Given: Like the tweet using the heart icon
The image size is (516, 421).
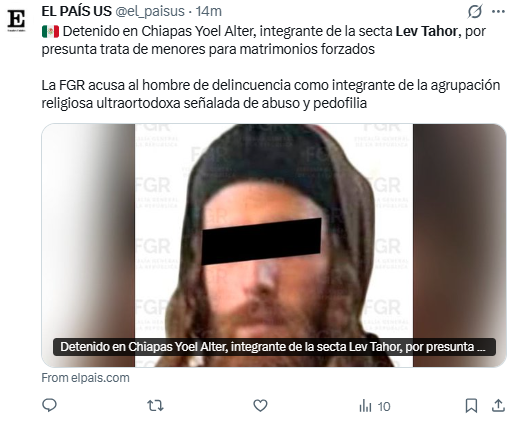Looking at the screenshot, I should click(260, 406).
